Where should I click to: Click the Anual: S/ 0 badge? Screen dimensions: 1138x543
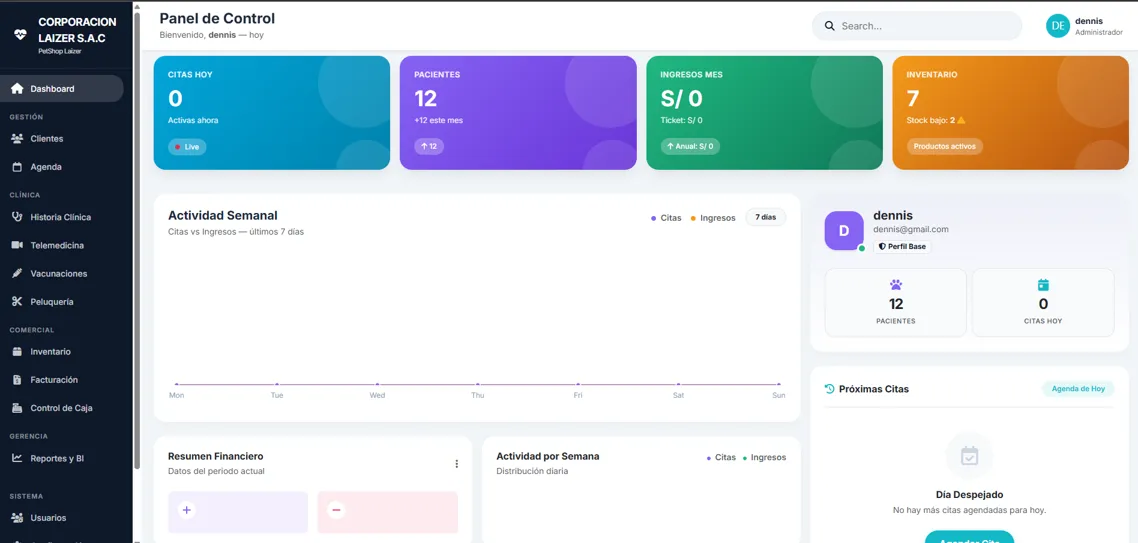click(690, 146)
